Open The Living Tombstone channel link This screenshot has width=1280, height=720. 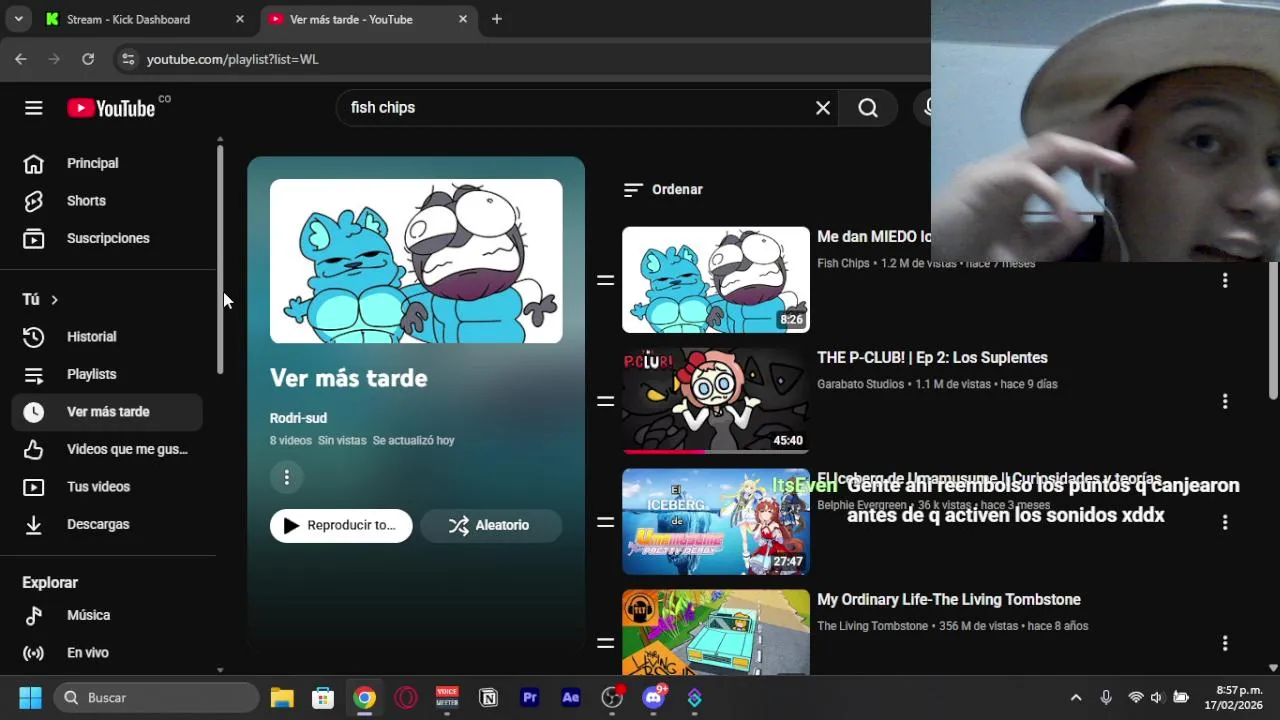[x=872, y=626]
